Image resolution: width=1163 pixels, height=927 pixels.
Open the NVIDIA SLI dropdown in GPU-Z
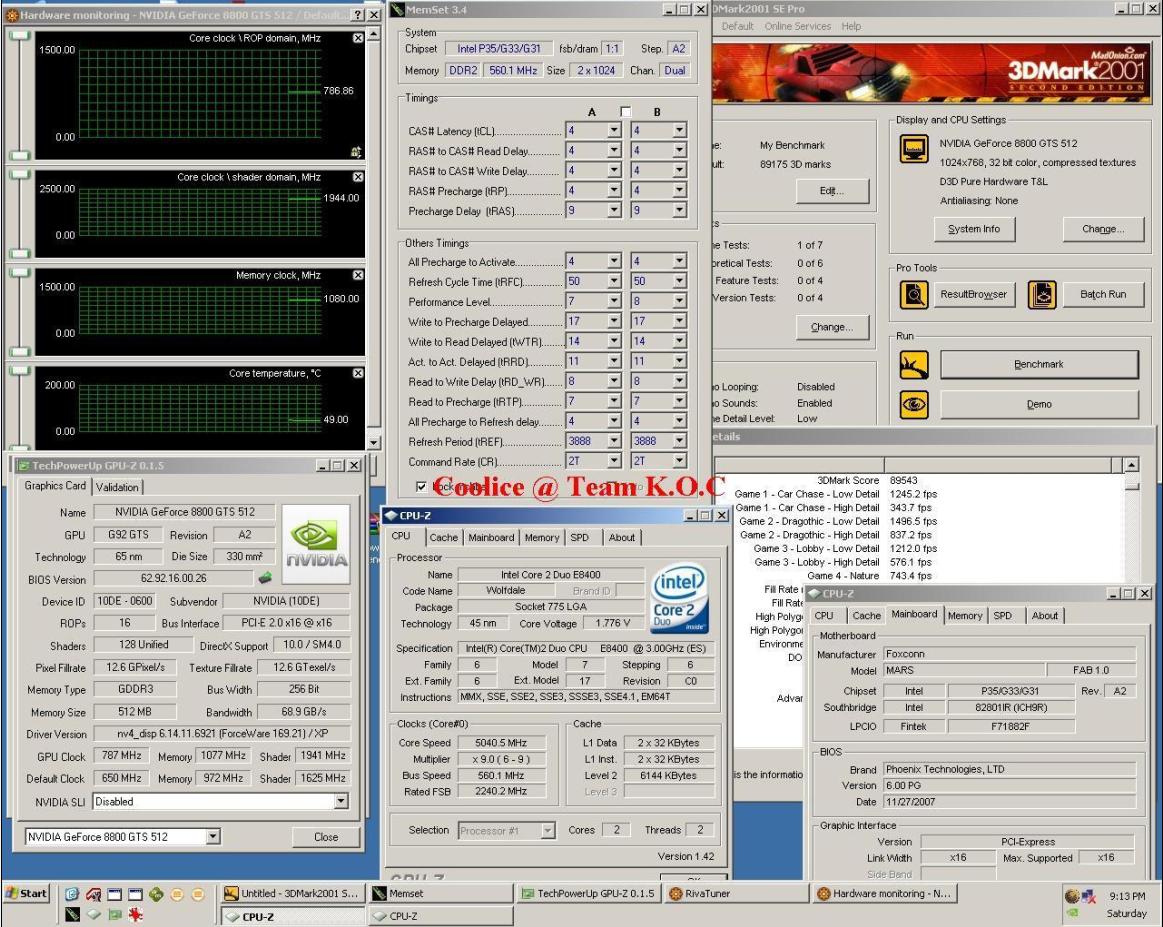[x=340, y=802]
